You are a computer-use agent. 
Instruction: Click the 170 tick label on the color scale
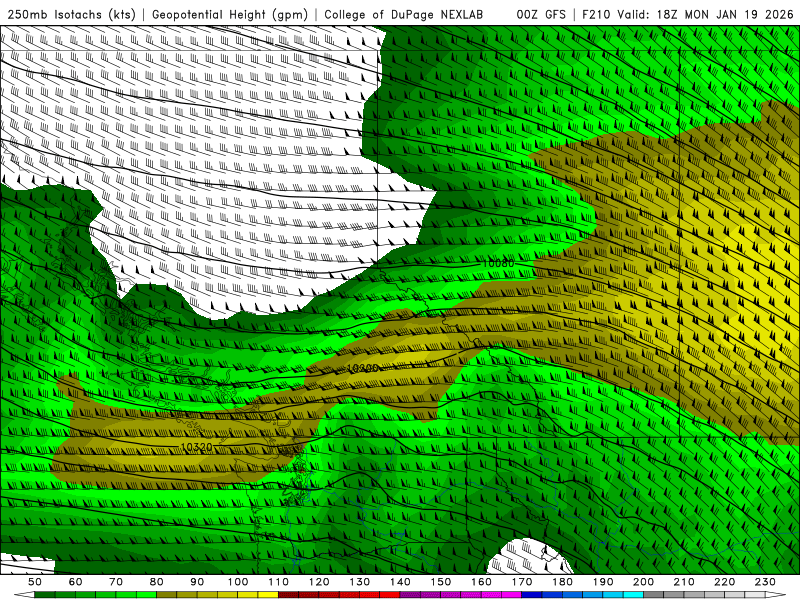click(522, 582)
